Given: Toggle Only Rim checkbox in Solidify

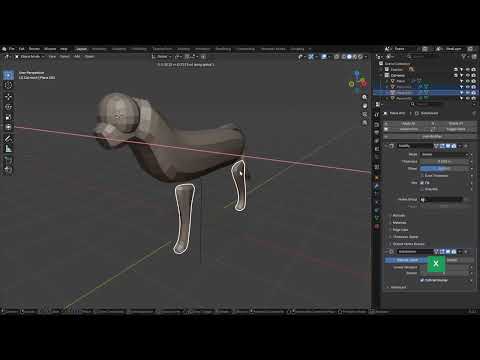Looking at the screenshot, I should 422,189.
